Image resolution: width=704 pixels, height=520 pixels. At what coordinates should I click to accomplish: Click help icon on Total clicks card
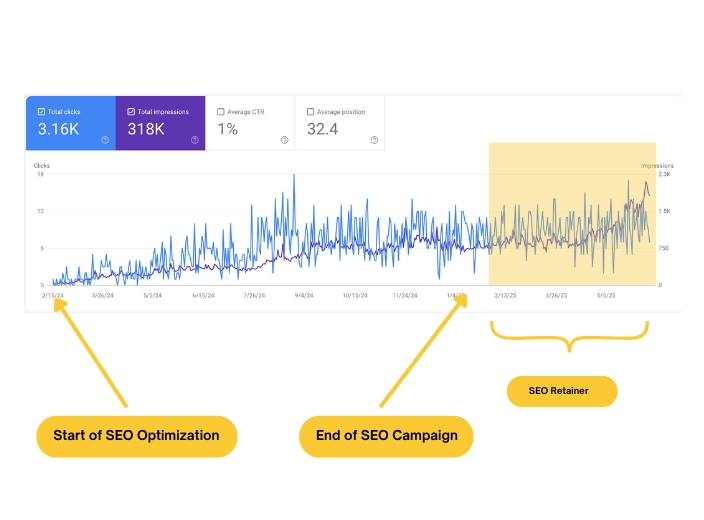tap(105, 140)
